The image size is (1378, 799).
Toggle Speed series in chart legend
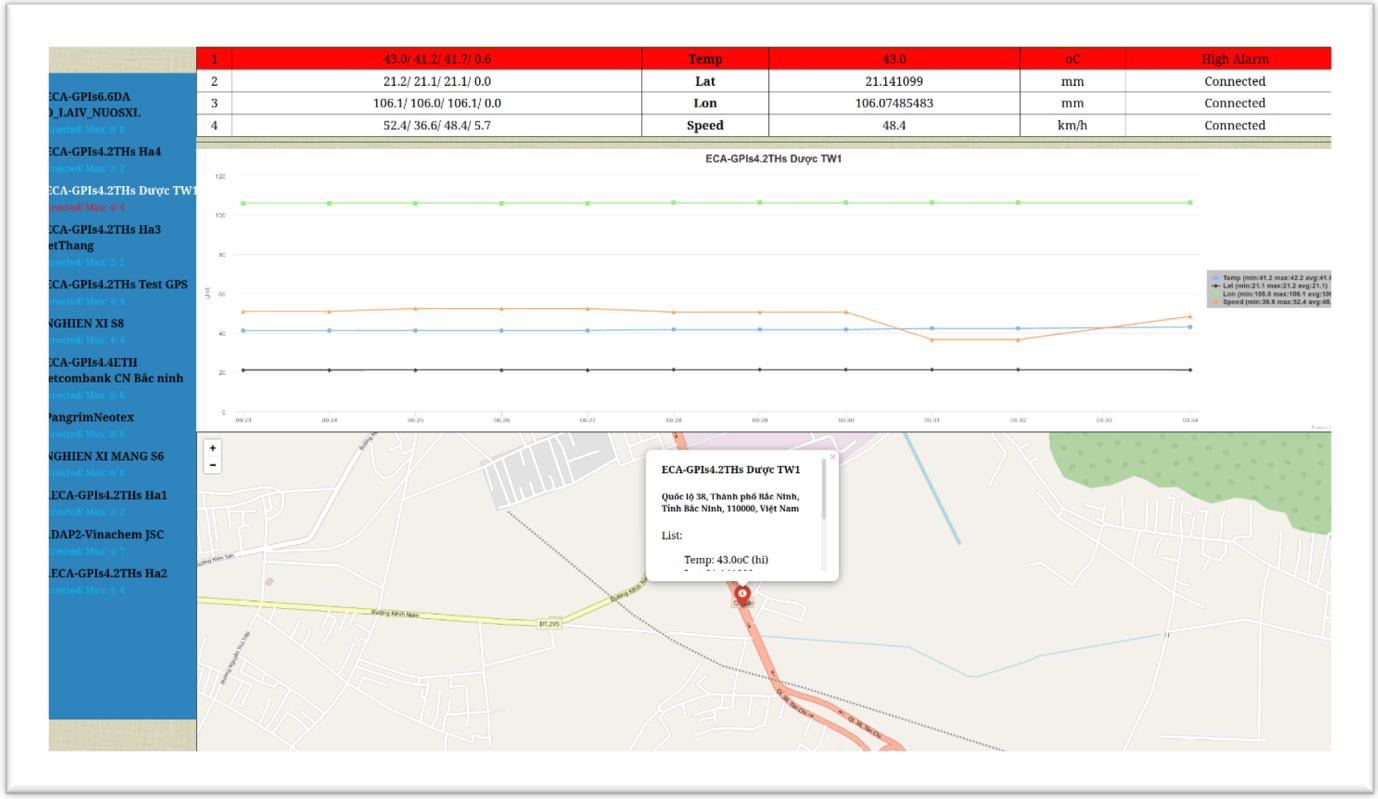(x=1270, y=301)
